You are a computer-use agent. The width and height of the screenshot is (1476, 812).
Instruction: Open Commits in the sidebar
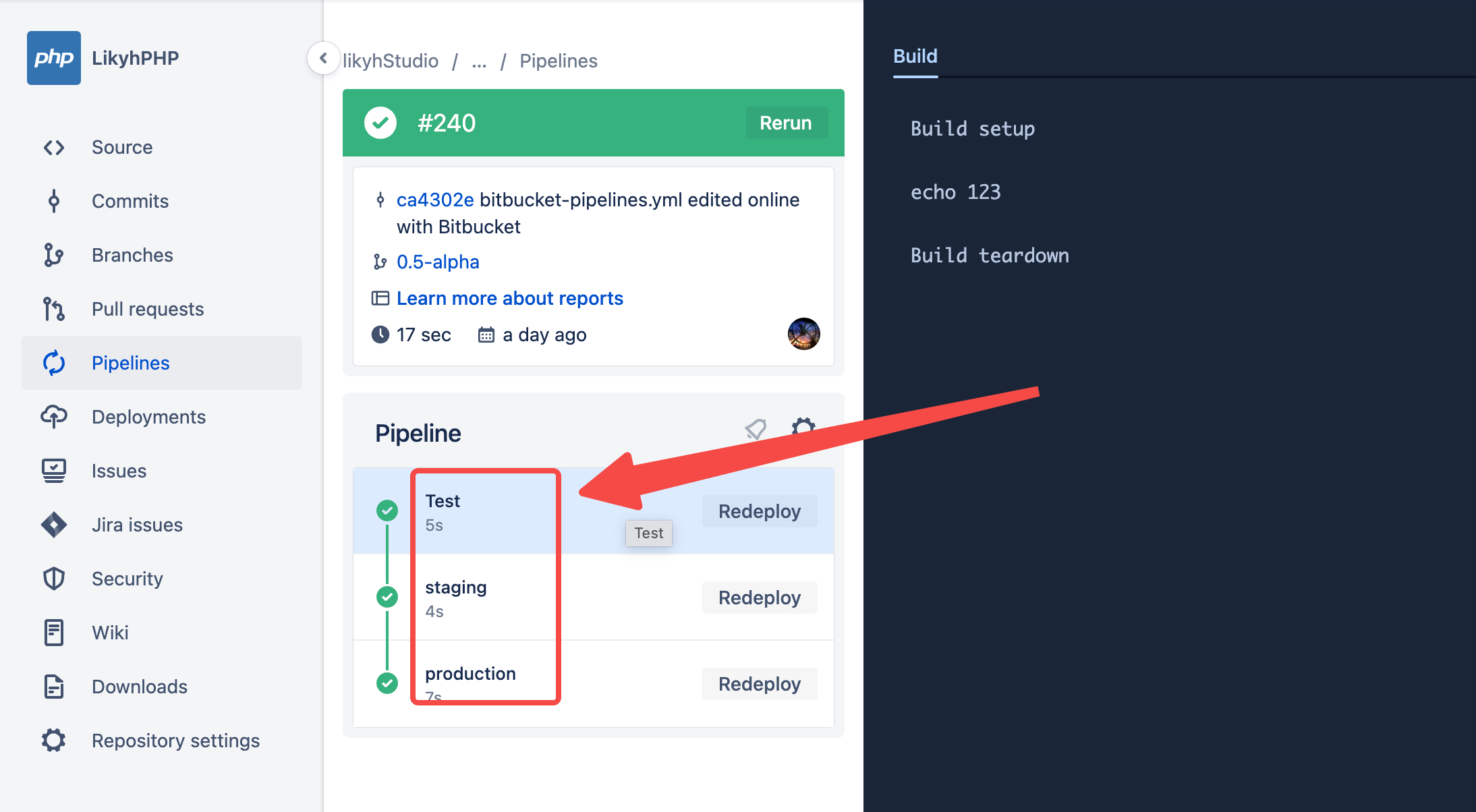point(130,201)
